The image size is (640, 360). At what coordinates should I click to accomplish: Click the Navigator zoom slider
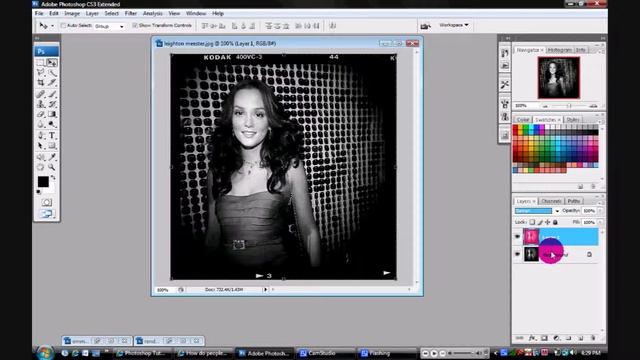(x=569, y=106)
